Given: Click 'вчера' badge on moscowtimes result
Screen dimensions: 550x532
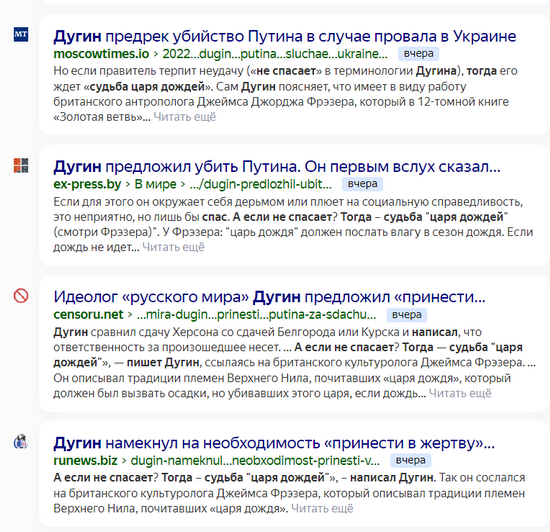Looking at the screenshot, I should 418,54.
